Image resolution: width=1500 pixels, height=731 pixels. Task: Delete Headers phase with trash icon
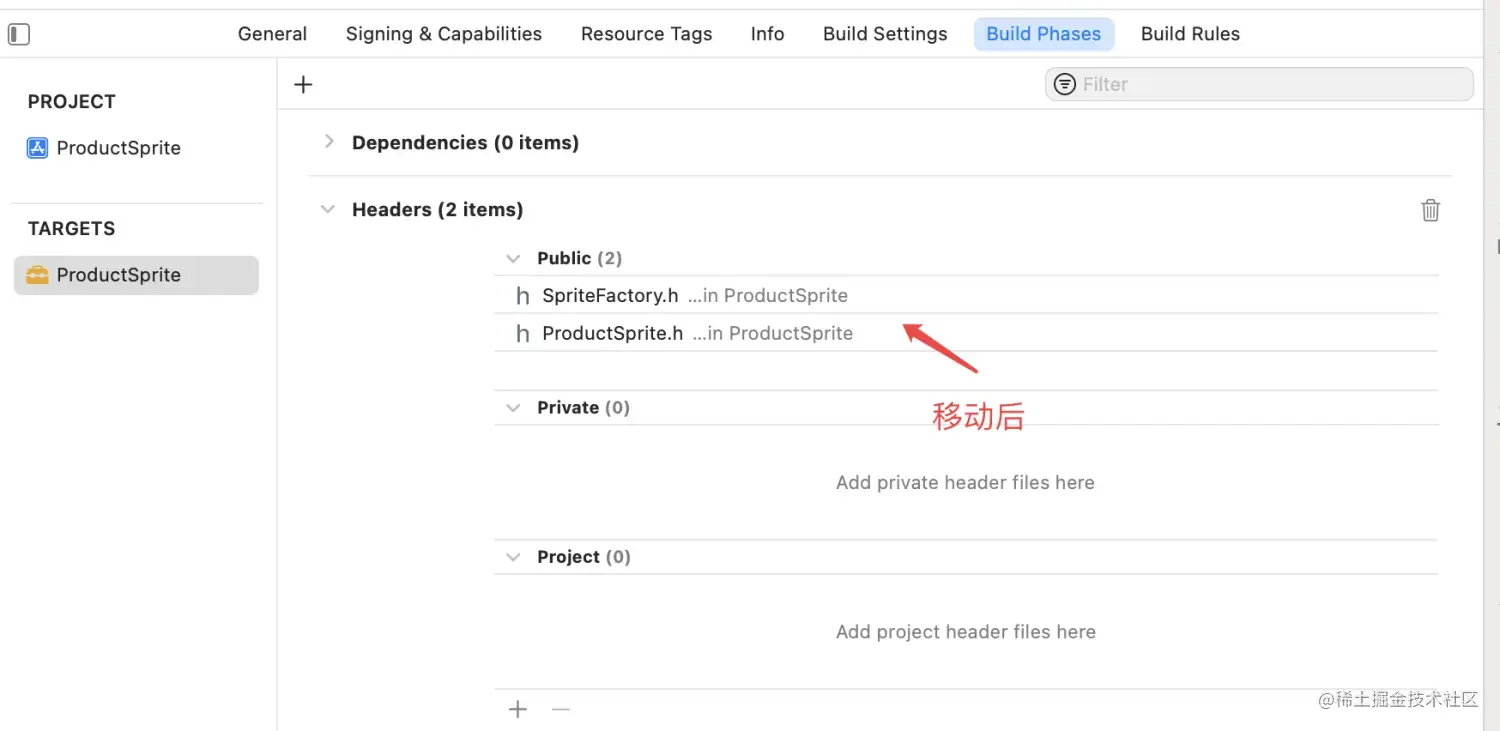pos(1431,210)
